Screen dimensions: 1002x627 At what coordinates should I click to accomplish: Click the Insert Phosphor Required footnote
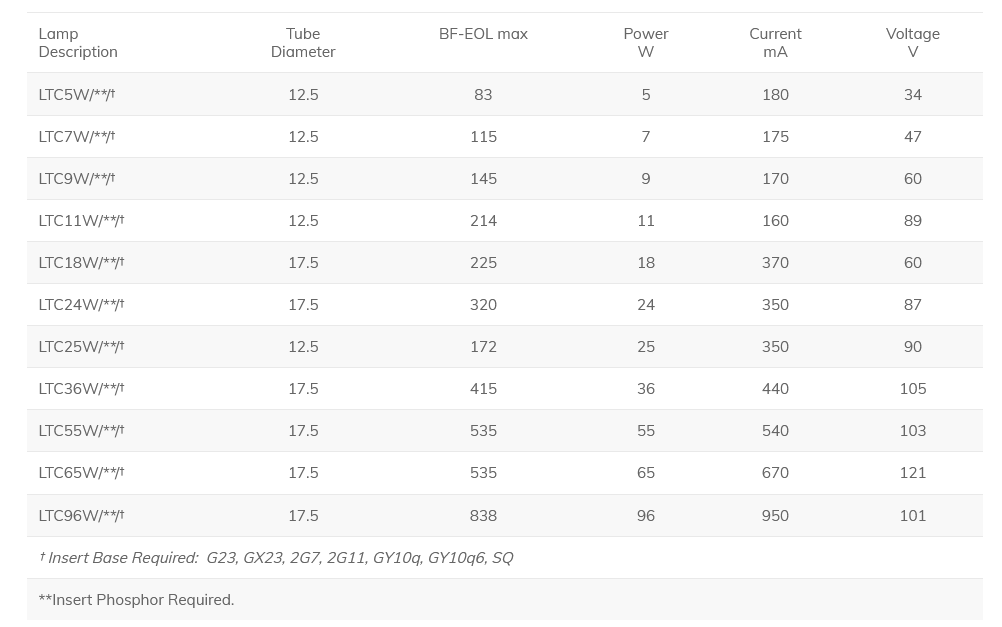click(136, 600)
